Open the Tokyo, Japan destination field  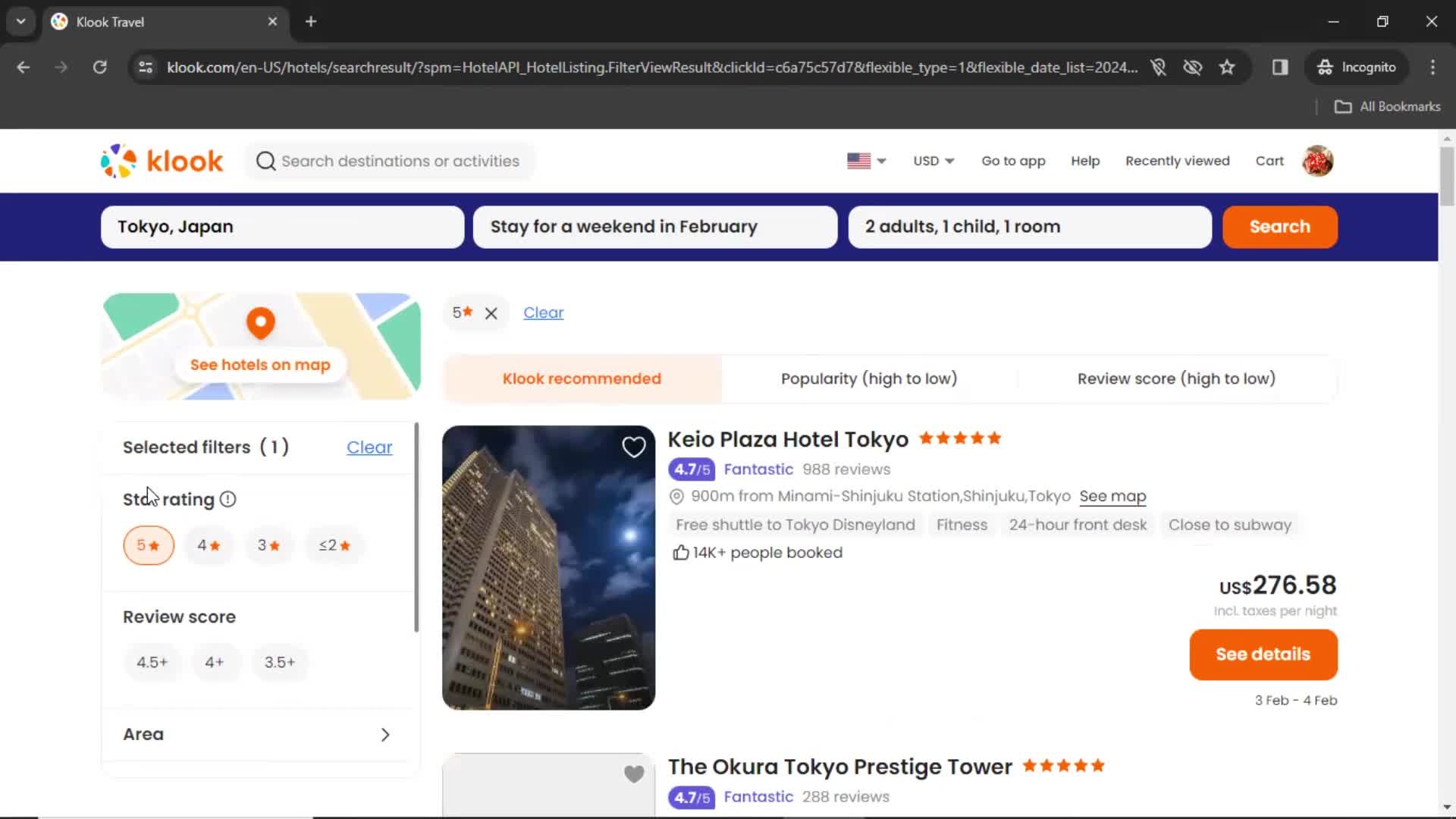point(282,227)
